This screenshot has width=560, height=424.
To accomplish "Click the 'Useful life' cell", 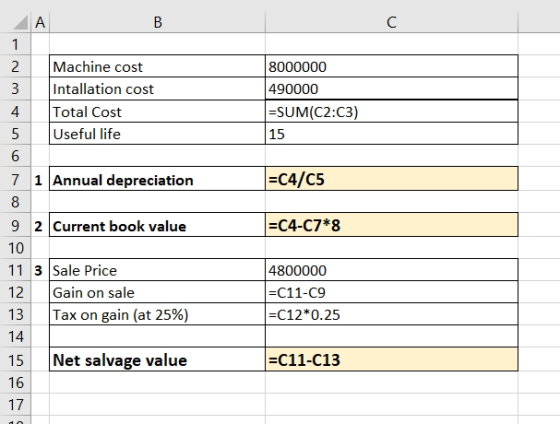I will click(x=158, y=134).
